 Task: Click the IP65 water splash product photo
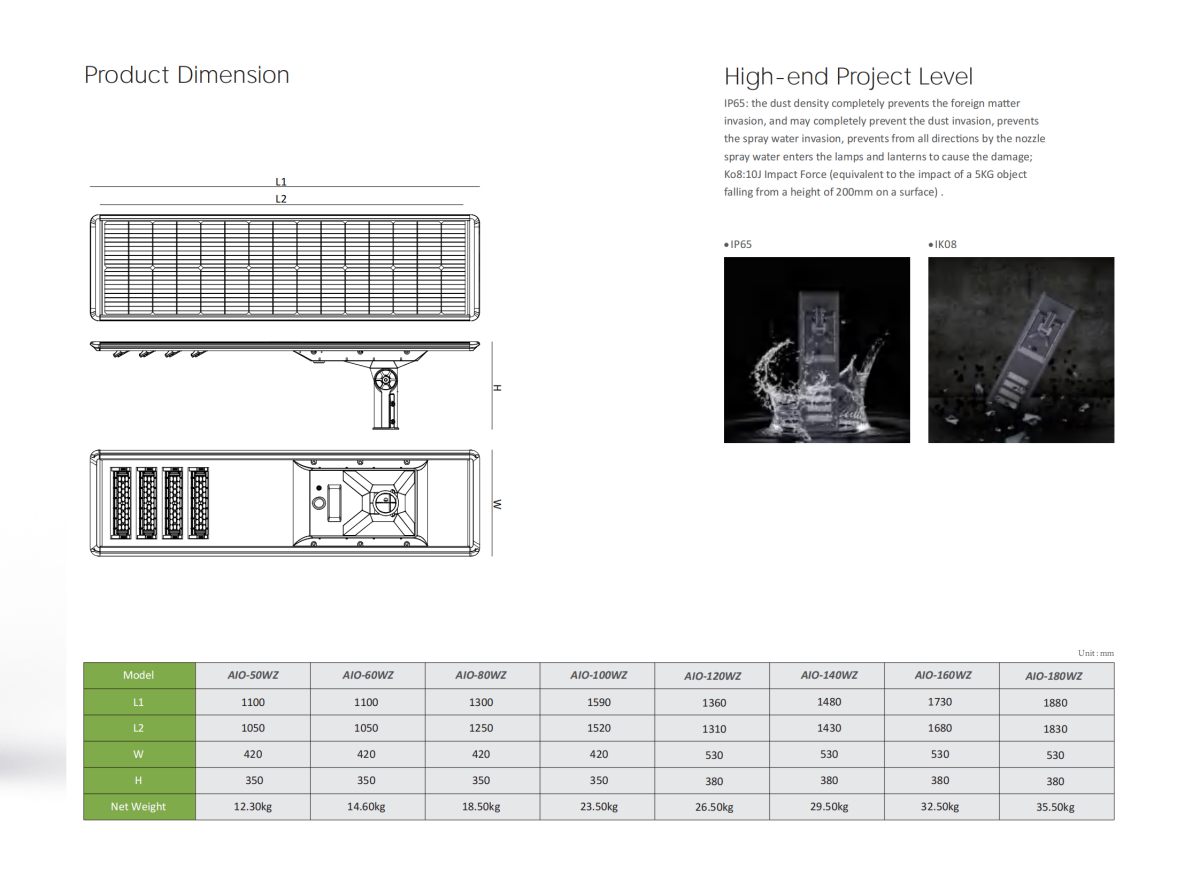817,349
